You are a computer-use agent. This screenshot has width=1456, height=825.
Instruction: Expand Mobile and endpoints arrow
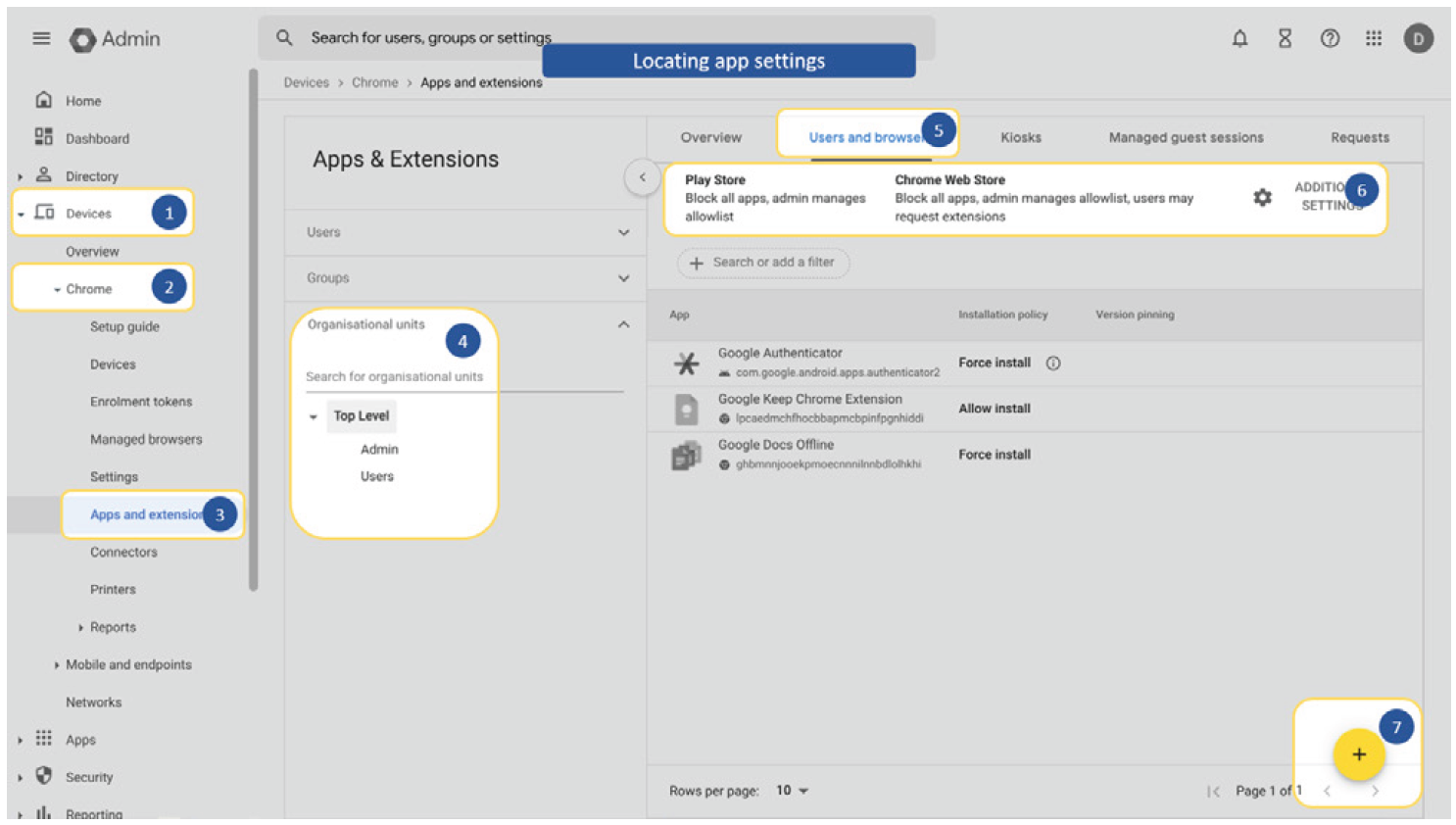pyautogui.click(x=57, y=664)
